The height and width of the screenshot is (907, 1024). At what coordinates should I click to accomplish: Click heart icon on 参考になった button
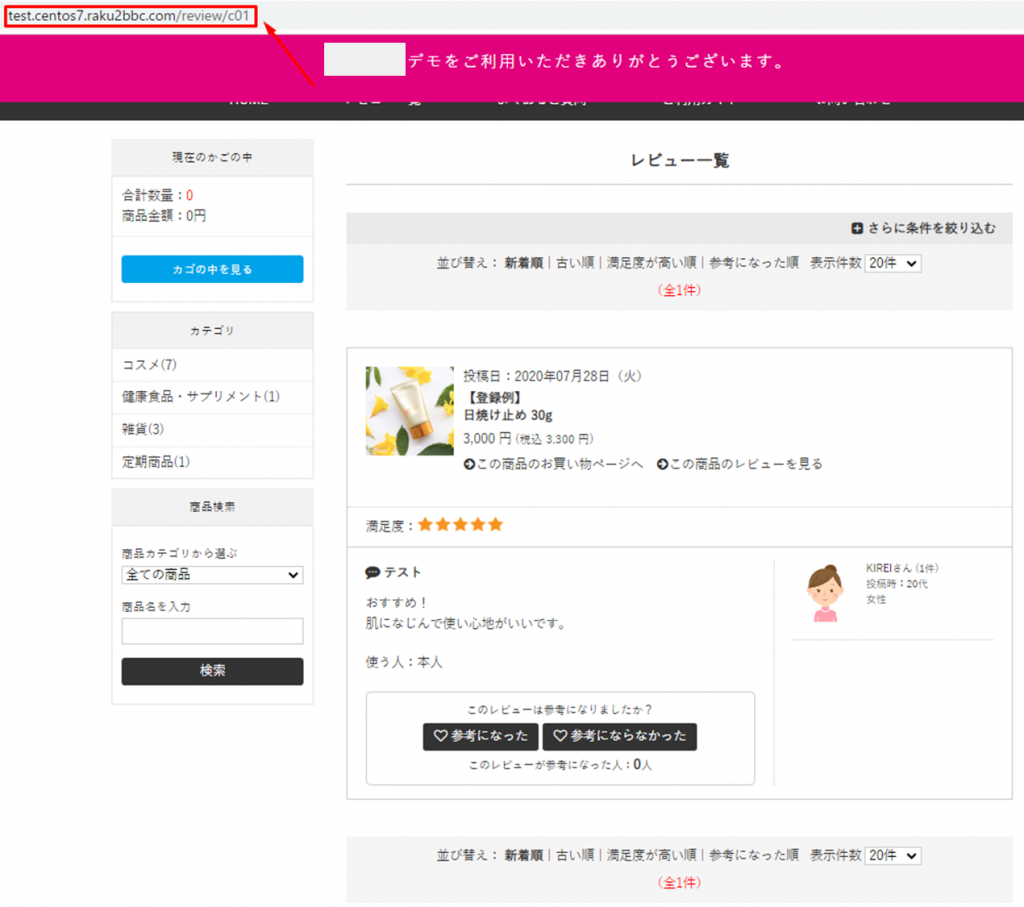(x=440, y=736)
